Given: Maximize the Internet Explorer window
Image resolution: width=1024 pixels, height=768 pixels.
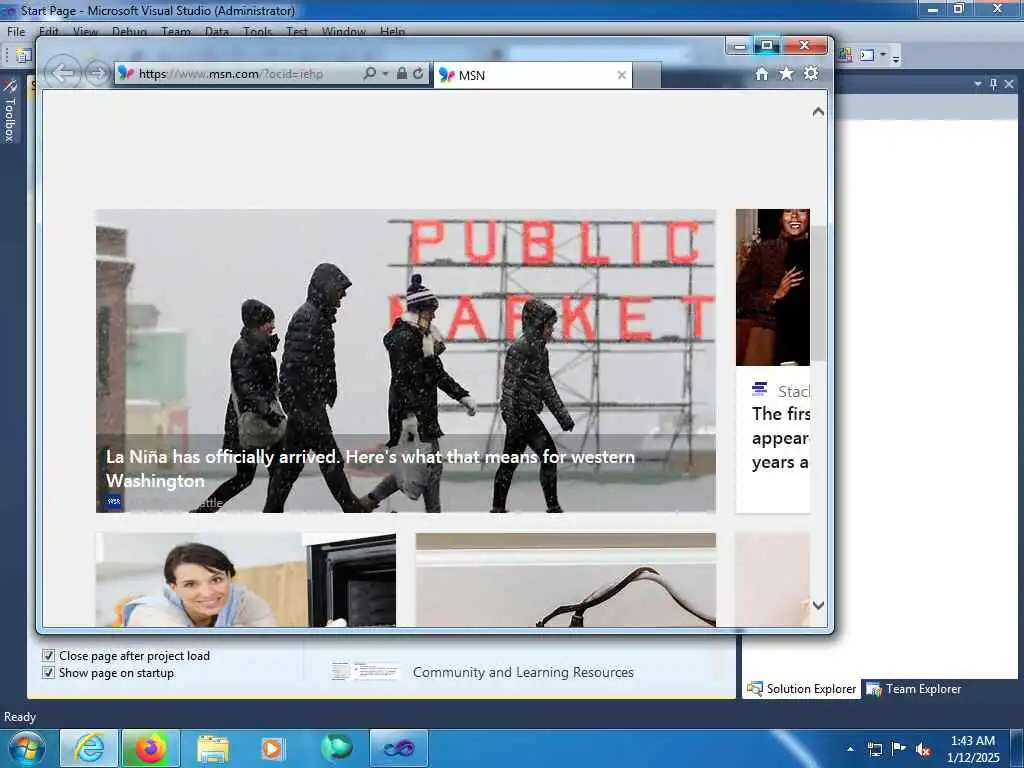Looking at the screenshot, I should [x=767, y=45].
